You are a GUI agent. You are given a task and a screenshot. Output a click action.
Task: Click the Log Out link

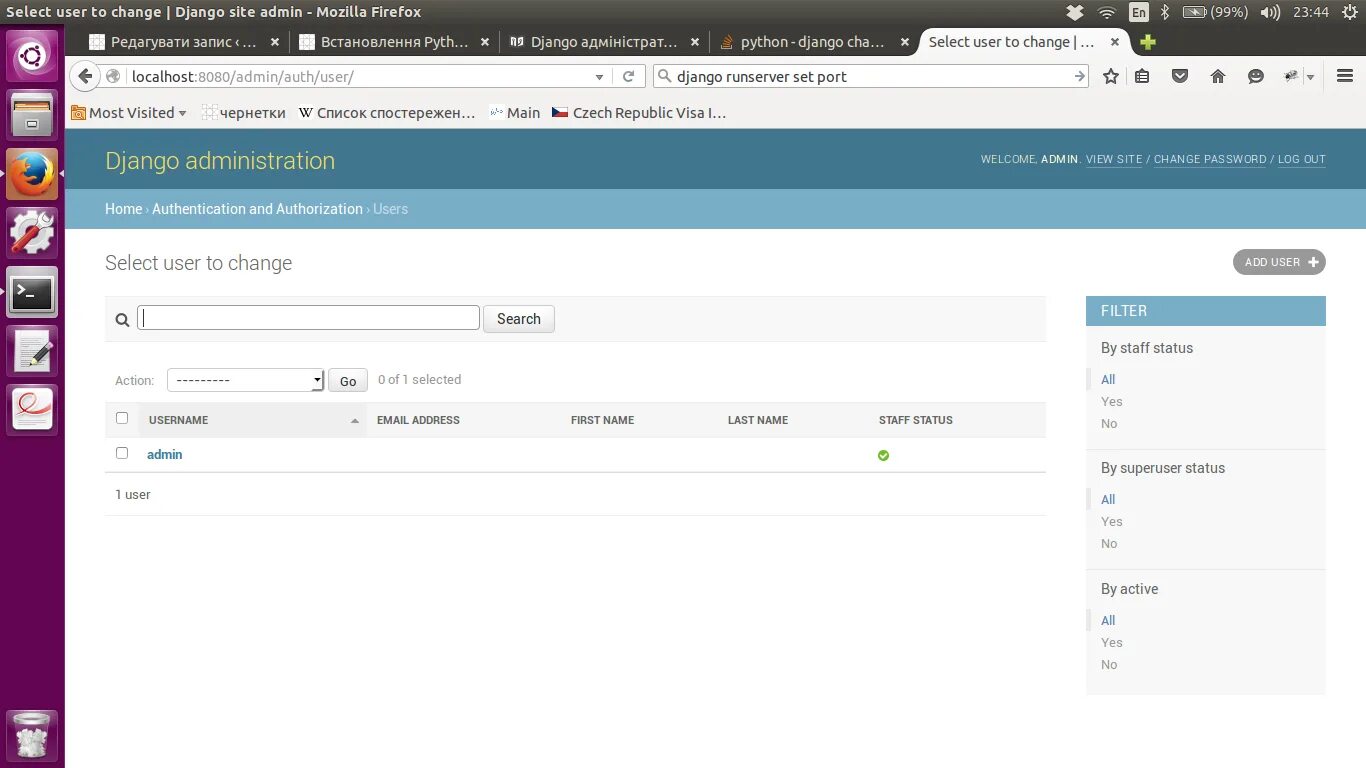click(x=1302, y=159)
